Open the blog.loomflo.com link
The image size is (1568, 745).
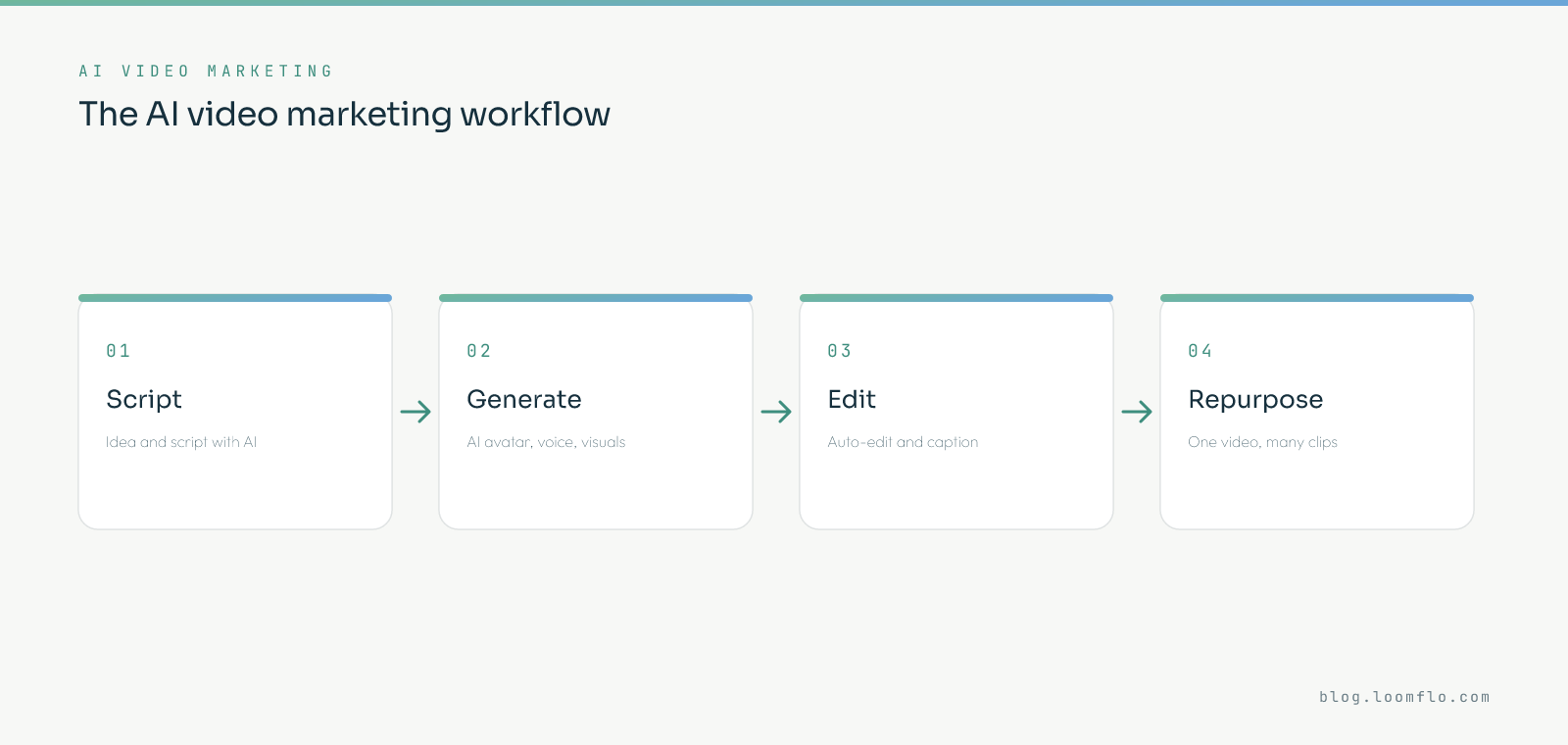[1404, 697]
